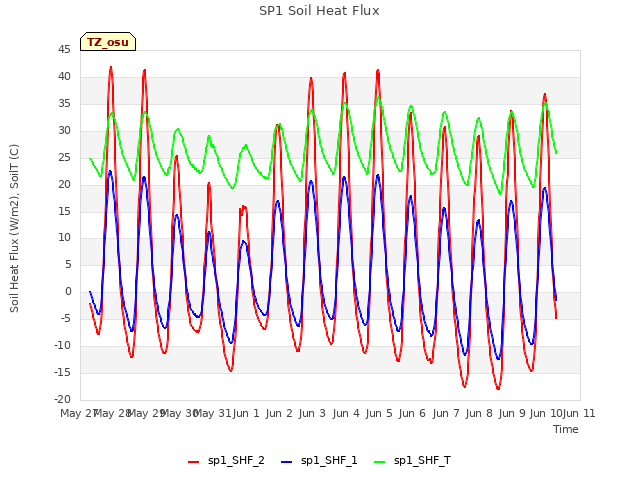Click the y-axis tick value -10
The width and height of the screenshot is (640, 480).
pyautogui.click(x=62, y=345)
